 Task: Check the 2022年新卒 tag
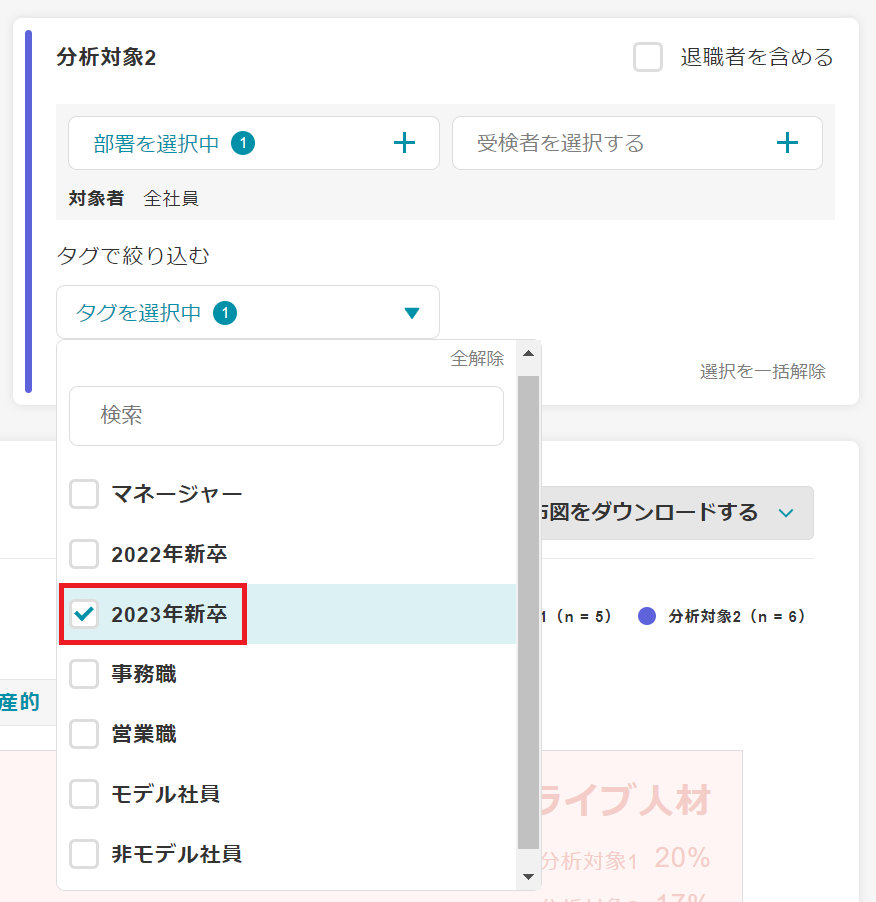84,554
